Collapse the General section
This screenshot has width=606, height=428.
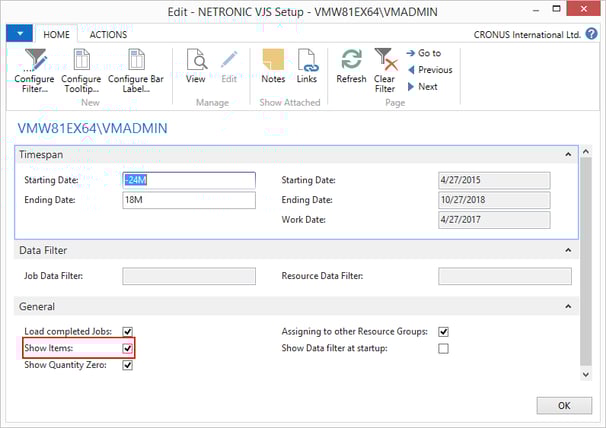568,307
